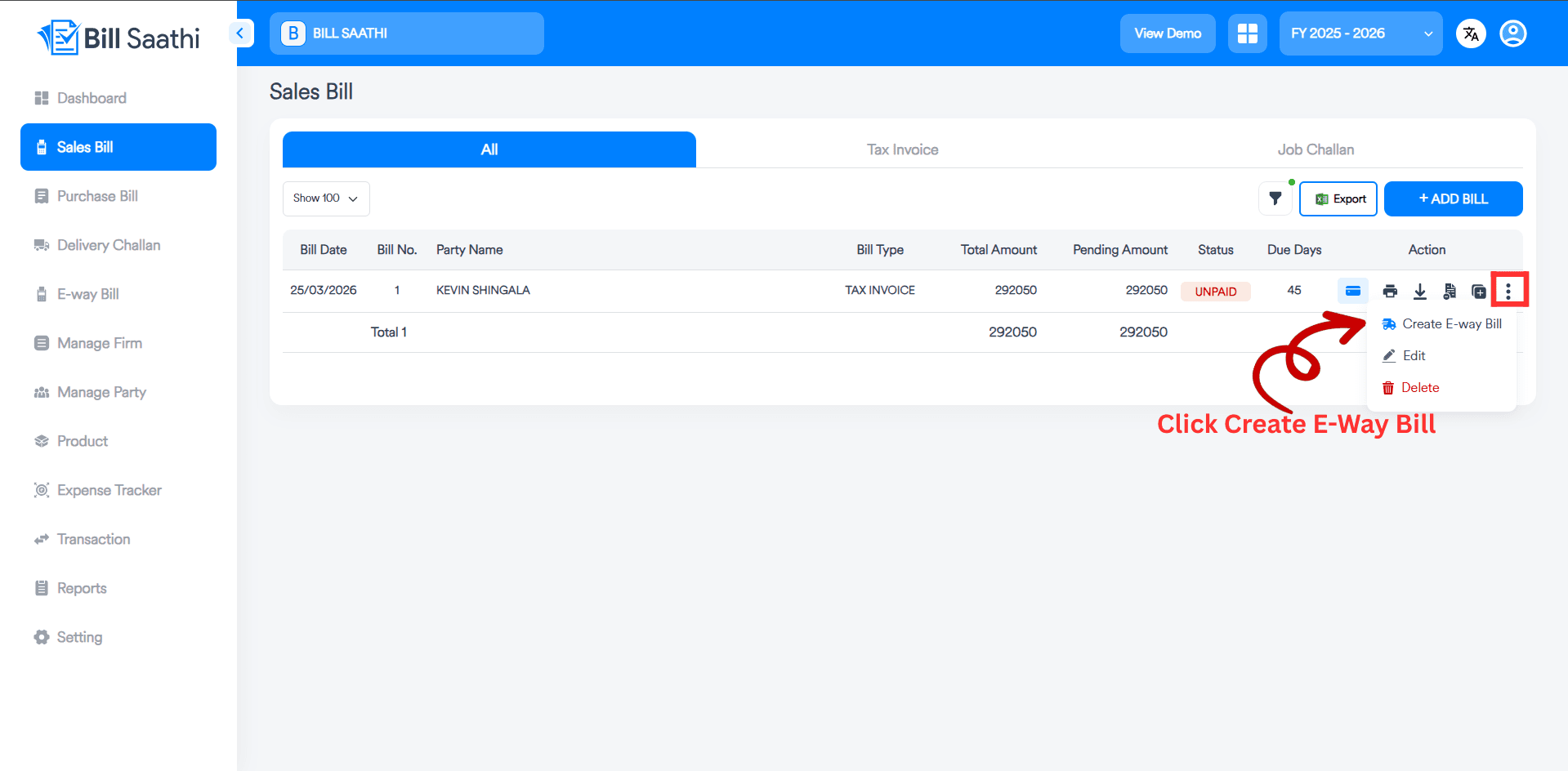Image resolution: width=1568 pixels, height=771 pixels.
Task: Click party name KEVIN SHINGALA
Action: [483, 290]
